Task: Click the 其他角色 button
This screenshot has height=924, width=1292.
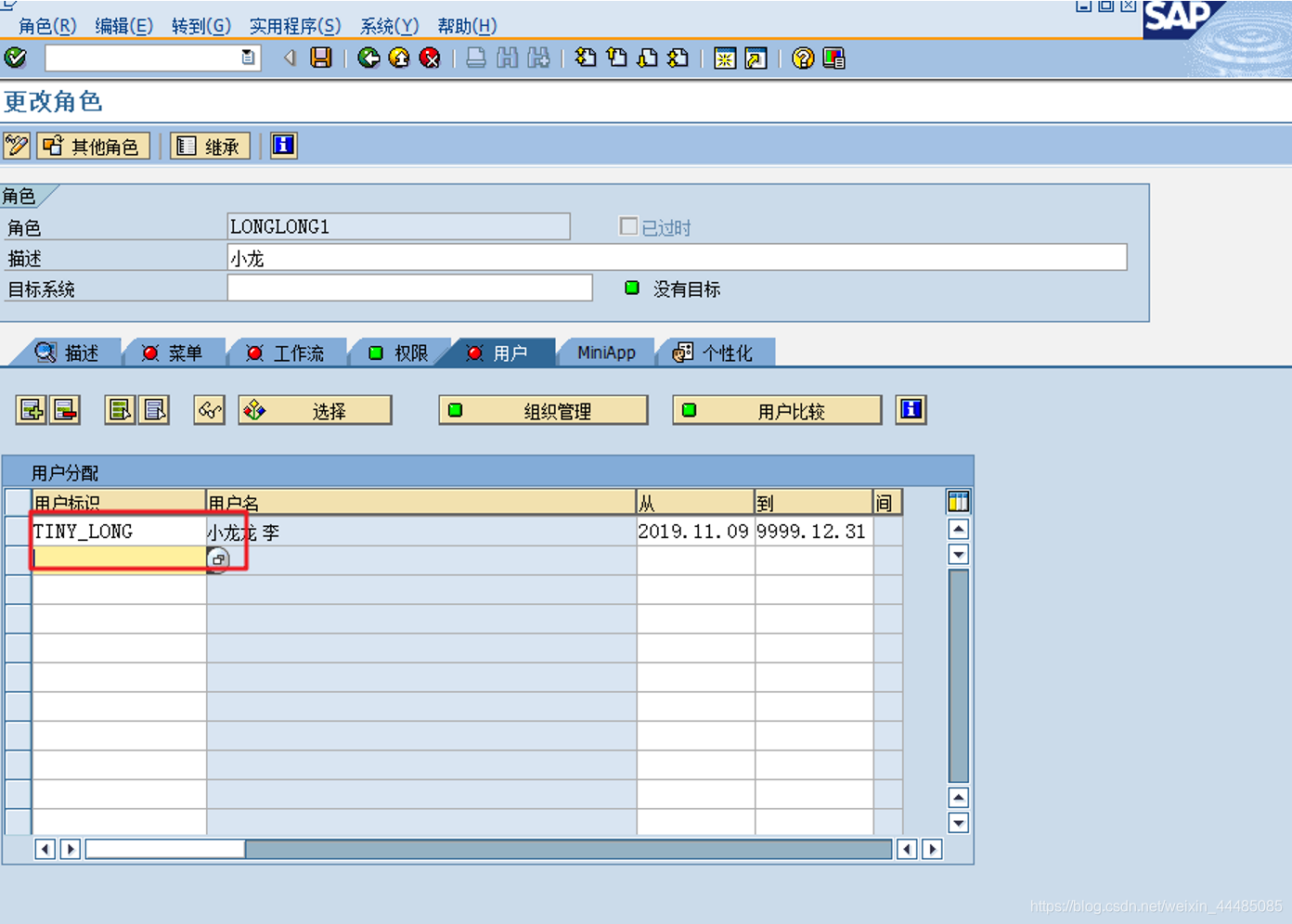Action: click(x=93, y=146)
